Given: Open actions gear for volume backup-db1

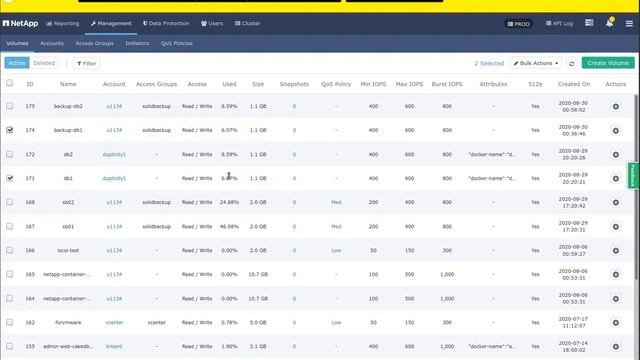Looking at the screenshot, I should tap(616, 131).
